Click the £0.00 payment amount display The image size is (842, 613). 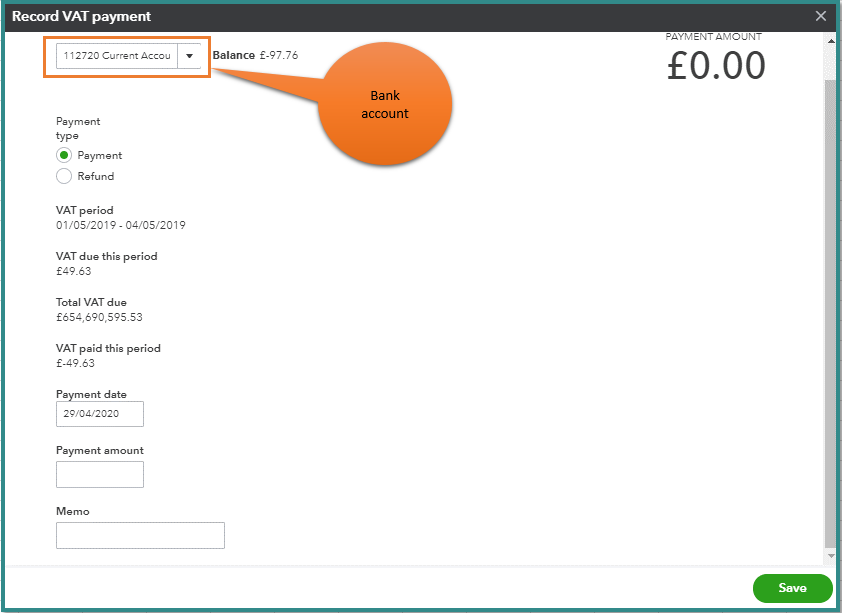[x=716, y=63]
